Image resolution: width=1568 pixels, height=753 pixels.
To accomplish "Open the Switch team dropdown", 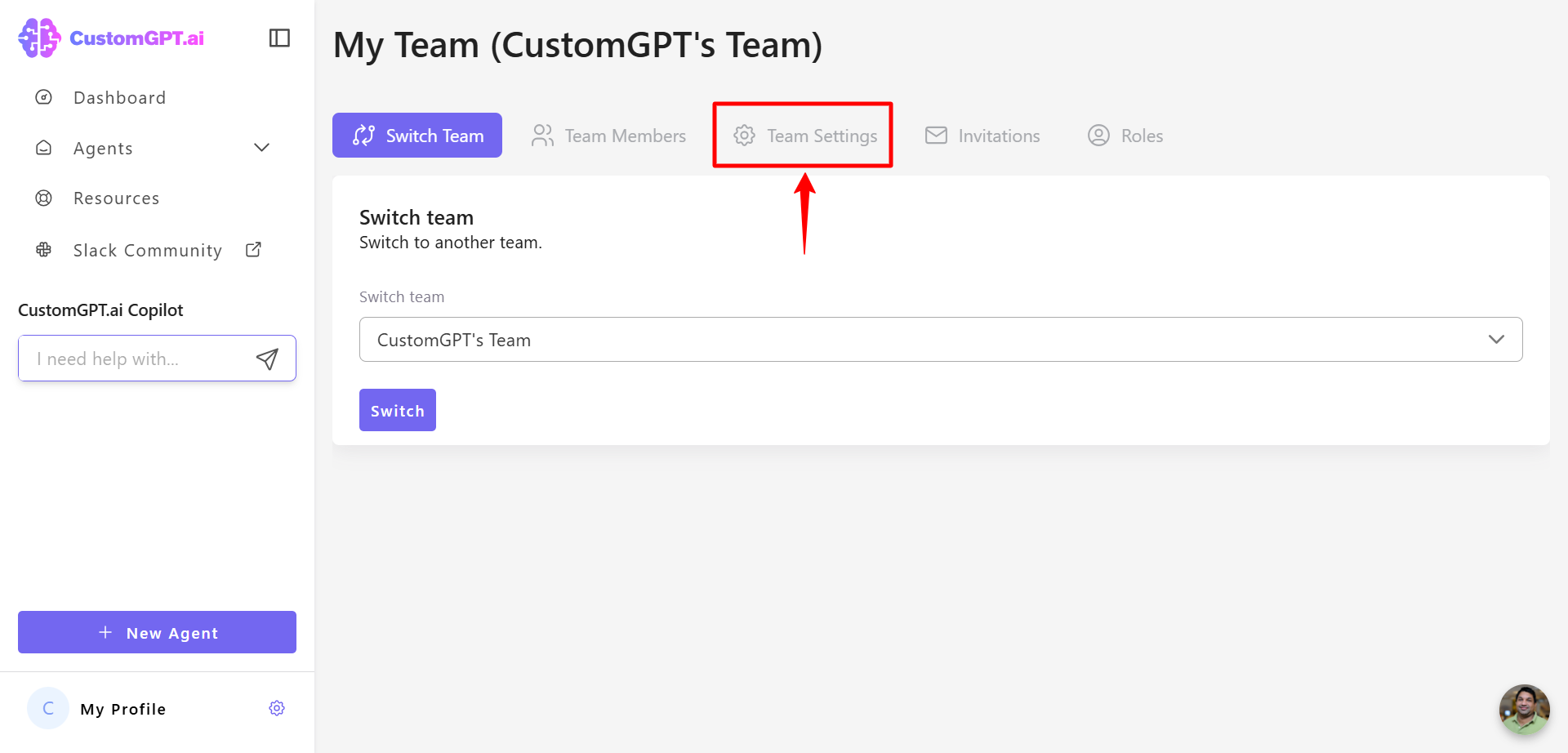I will 941,340.
